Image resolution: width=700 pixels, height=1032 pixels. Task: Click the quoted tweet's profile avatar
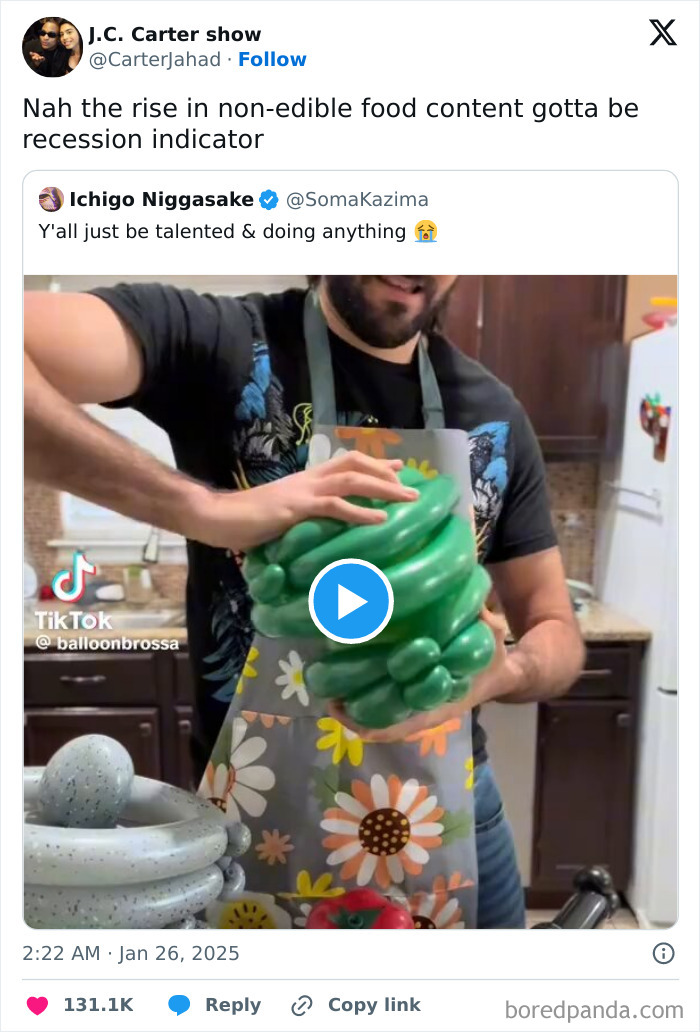(49, 199)
